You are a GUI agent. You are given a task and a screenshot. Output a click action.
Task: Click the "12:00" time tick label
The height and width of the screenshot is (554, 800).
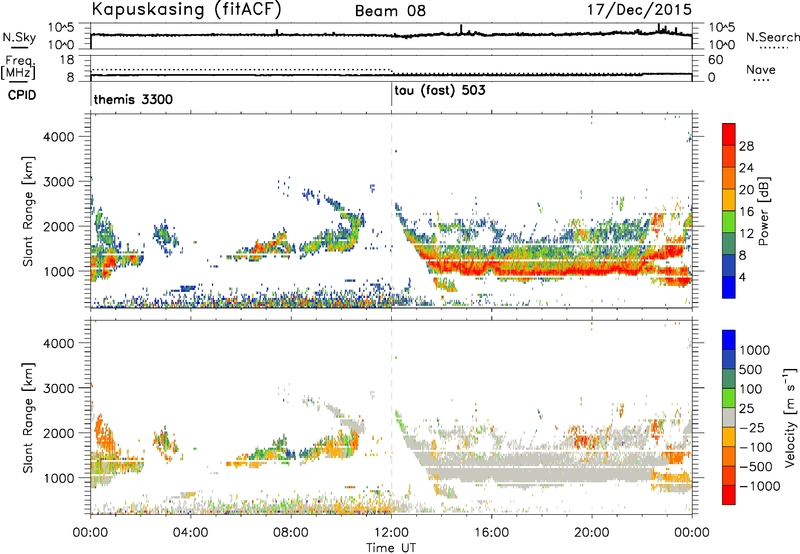(391, 533)
